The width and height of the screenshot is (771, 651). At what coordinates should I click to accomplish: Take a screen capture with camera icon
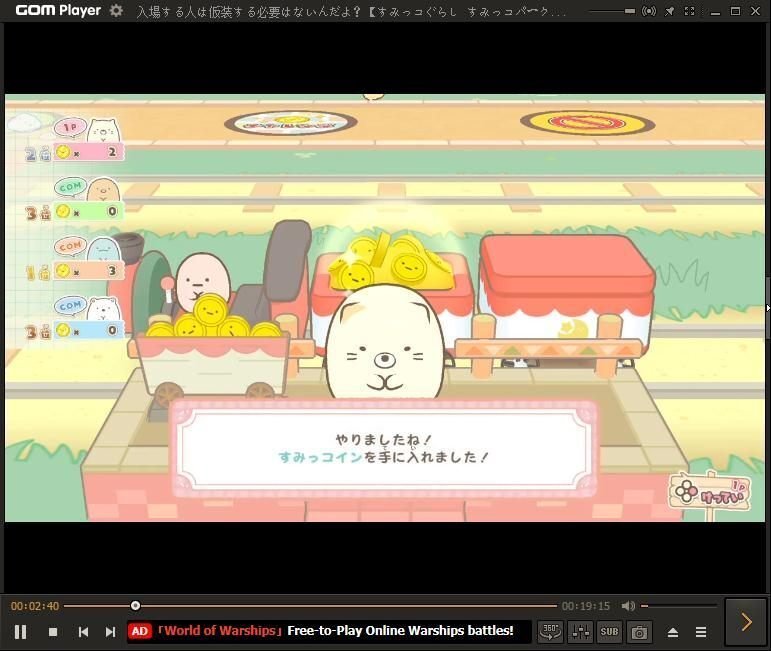[x=639, y=632]
